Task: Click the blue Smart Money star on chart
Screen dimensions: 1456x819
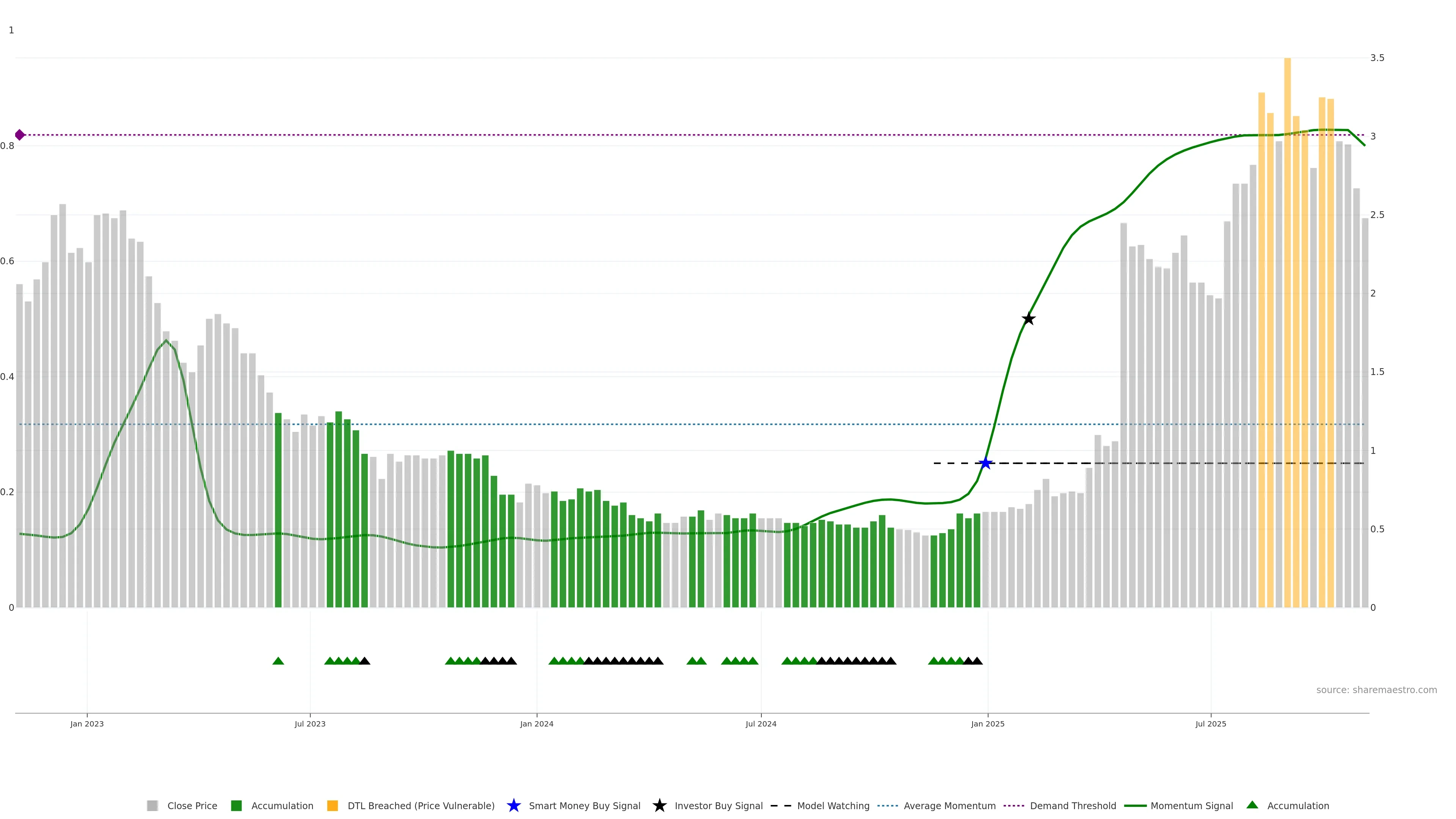Action: pos(985,463)
